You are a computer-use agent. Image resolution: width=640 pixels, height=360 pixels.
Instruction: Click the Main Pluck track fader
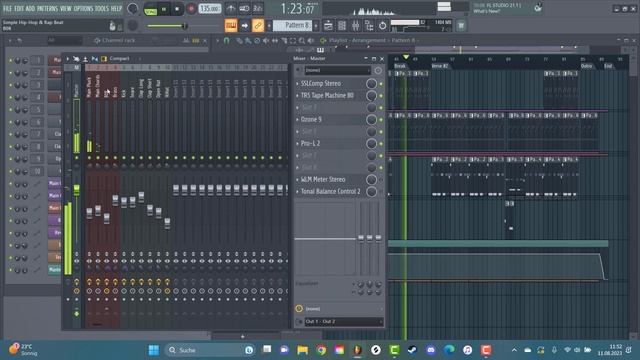coord(89,213)
